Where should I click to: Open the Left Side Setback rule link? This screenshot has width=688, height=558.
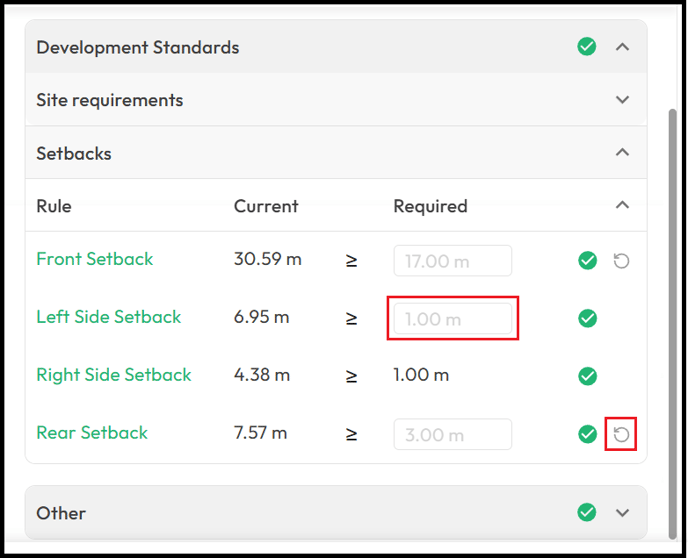tap(108, 317)
